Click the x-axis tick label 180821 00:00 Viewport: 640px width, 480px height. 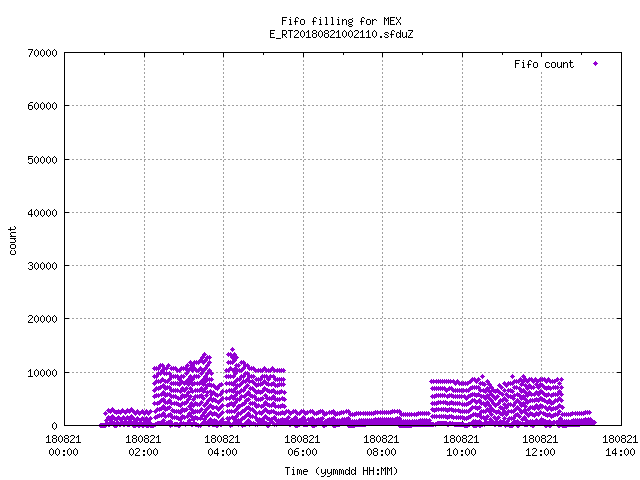click(63, 446)
